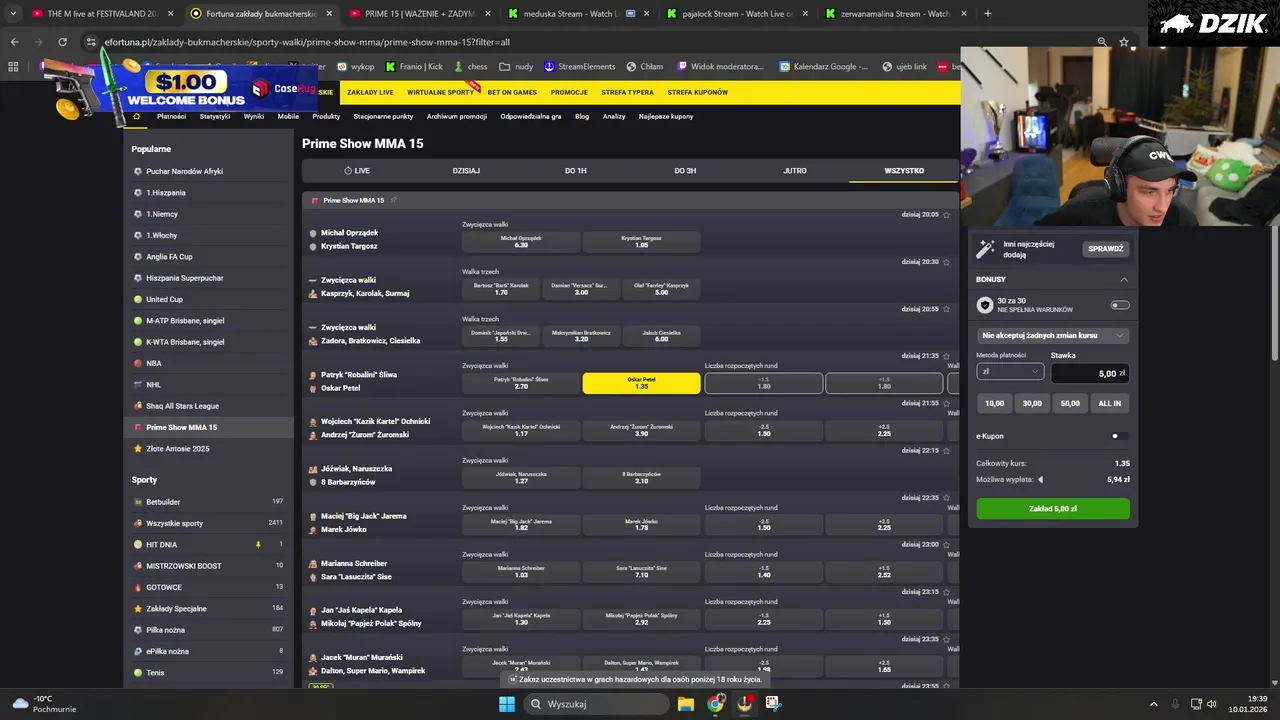Viewport: 1280px width, 720px height.
Task: Click the magic wand suggestion icon
Action: click(985, 248)
